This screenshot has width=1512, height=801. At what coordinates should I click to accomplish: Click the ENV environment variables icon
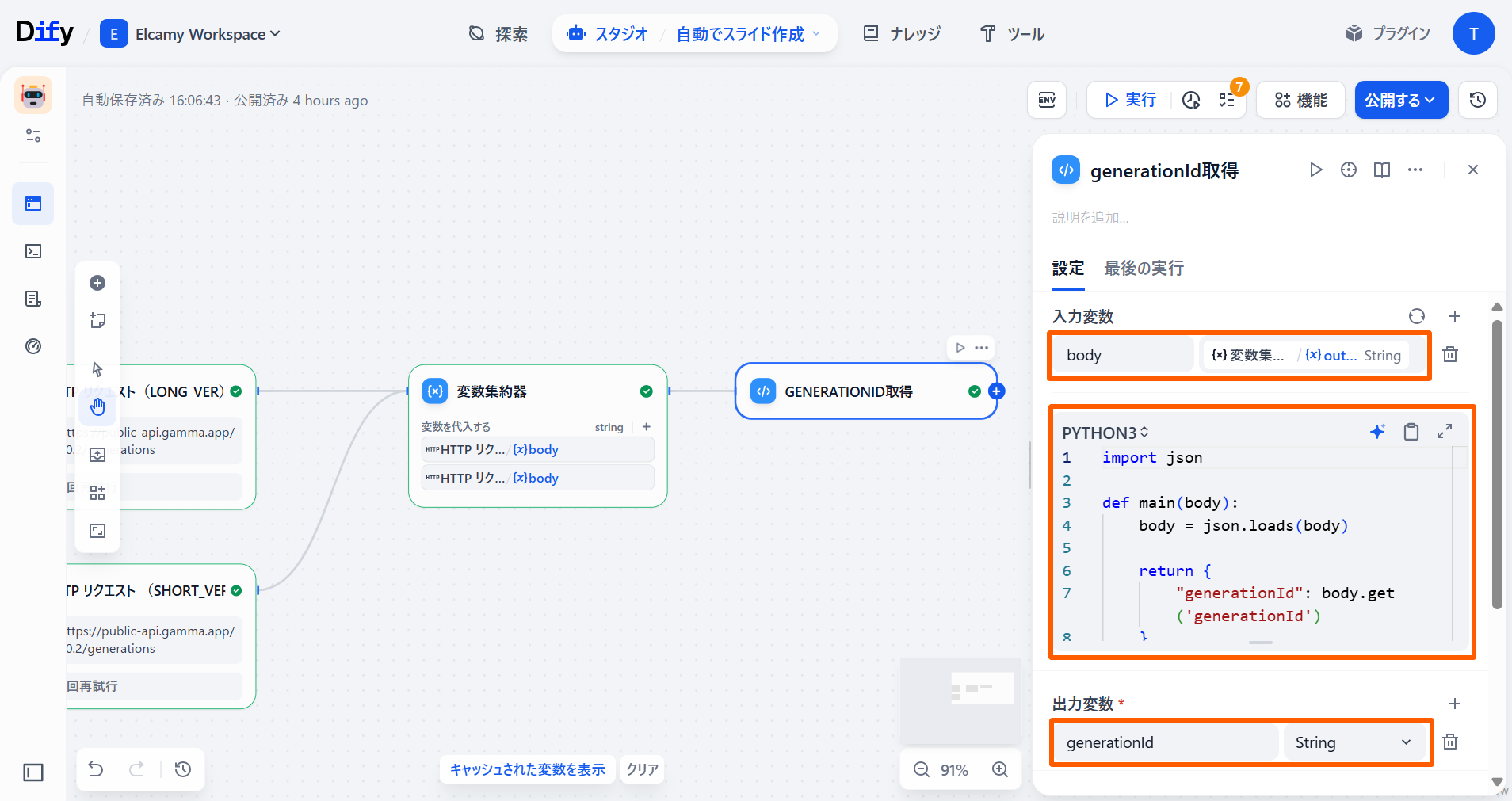[1047, 100]
